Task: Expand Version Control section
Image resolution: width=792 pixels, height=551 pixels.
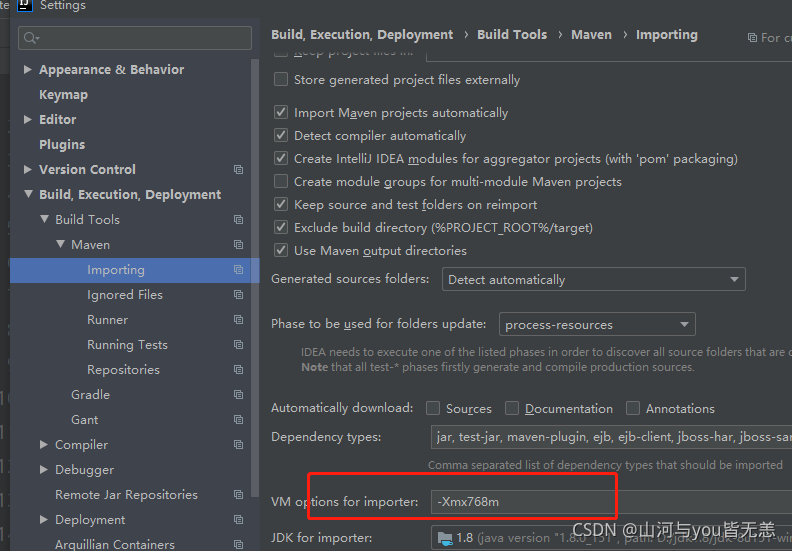Action: (28, 169)
